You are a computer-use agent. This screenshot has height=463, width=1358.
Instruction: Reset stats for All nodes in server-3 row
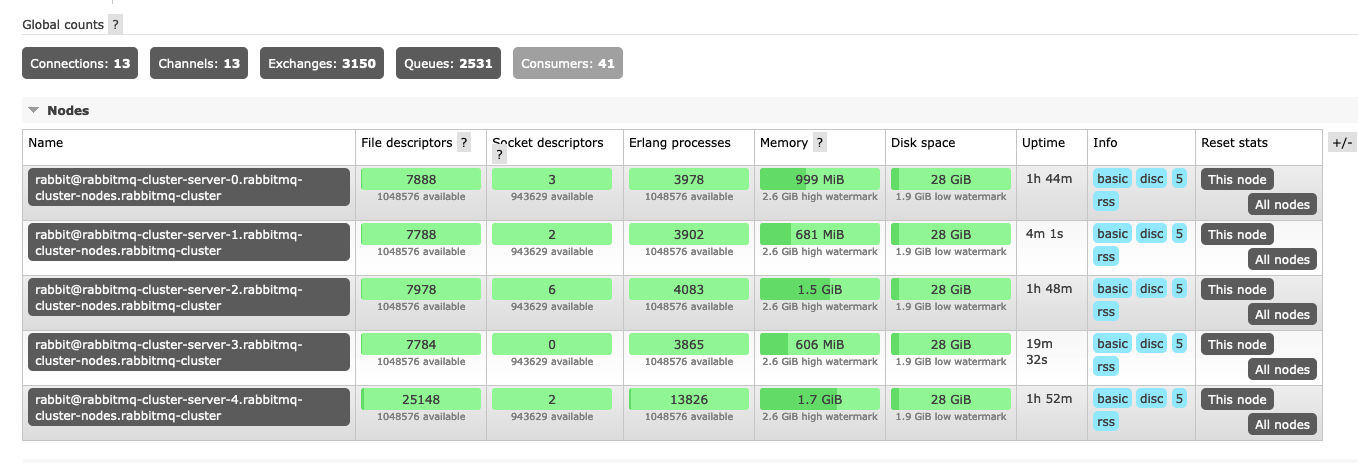[x=1282, y=369]
